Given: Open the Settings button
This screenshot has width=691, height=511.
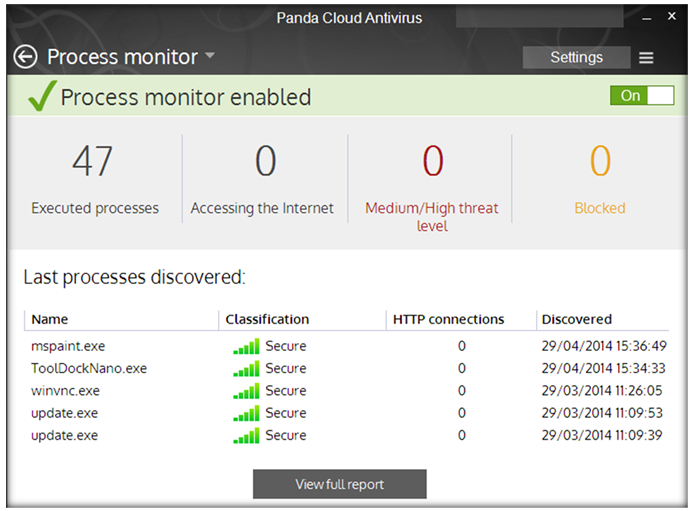Looking at the screenshot, I should click(x=576, y=57).
